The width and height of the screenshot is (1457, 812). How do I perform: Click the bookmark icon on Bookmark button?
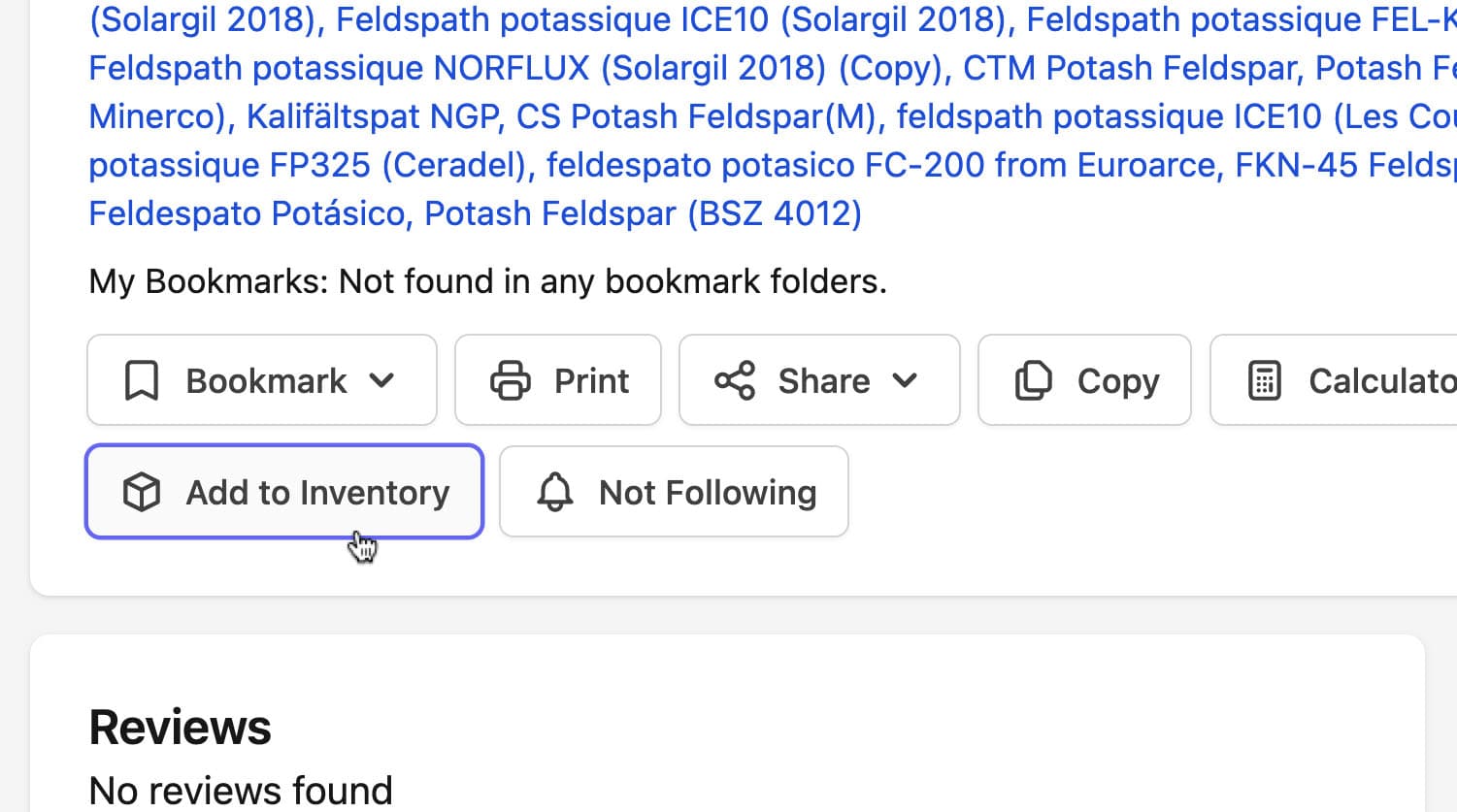(x=142, y=380)
